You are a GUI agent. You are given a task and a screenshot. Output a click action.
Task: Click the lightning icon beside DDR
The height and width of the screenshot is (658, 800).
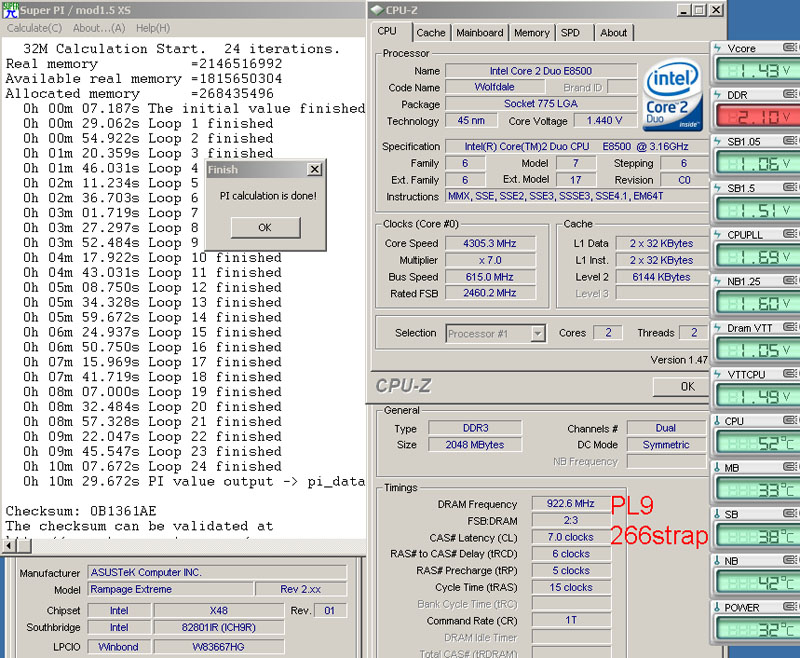tap(718, 95)
